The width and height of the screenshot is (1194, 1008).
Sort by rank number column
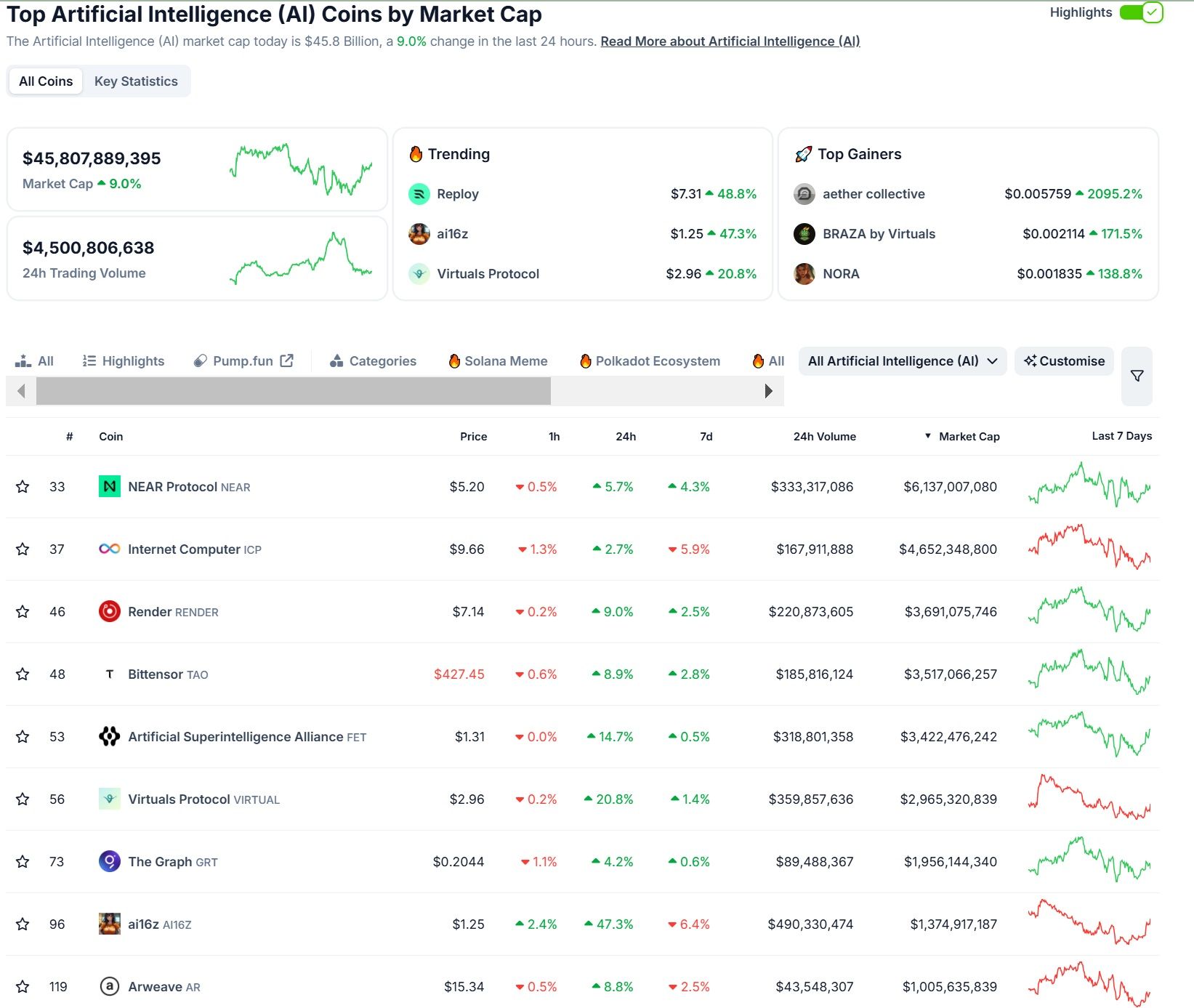69,437
